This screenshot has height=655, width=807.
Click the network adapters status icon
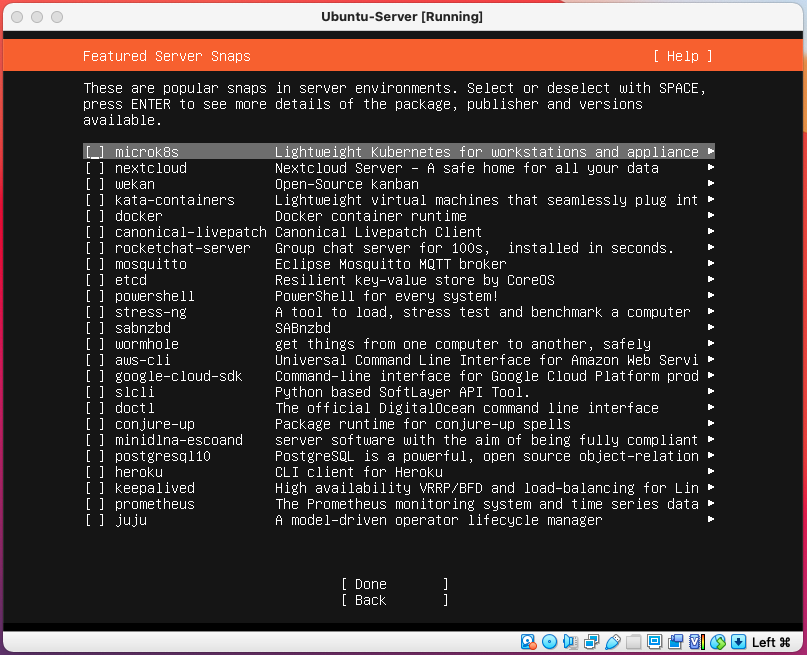coord(591,642)
